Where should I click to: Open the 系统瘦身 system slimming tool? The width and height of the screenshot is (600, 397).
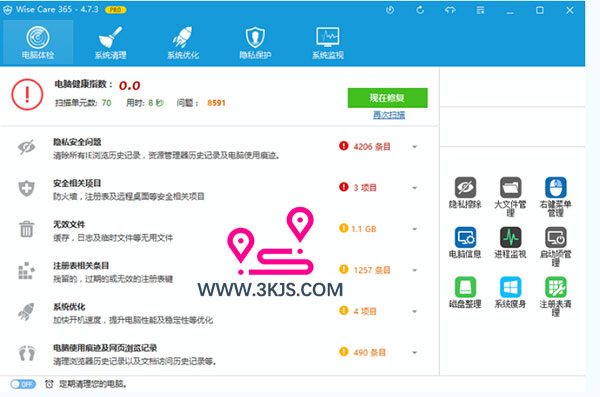[x=510, y=292]
